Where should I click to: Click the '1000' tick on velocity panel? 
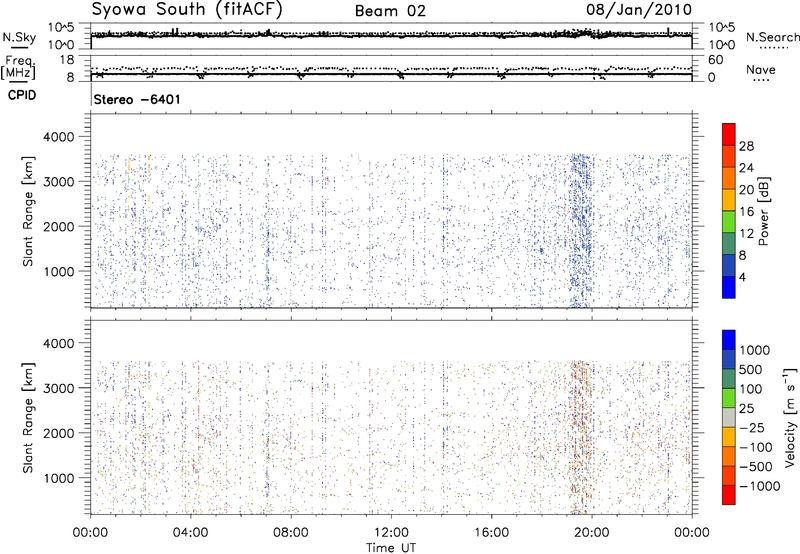click(58, 478)
